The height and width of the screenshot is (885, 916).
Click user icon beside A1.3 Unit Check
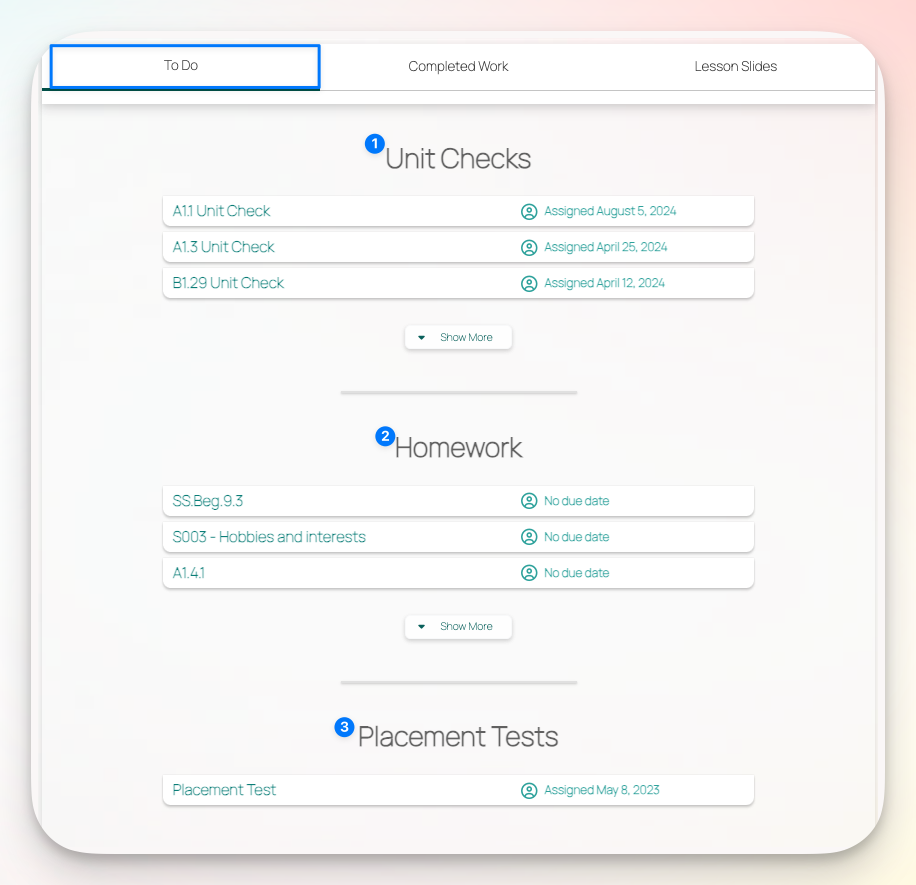click(529, 248)
